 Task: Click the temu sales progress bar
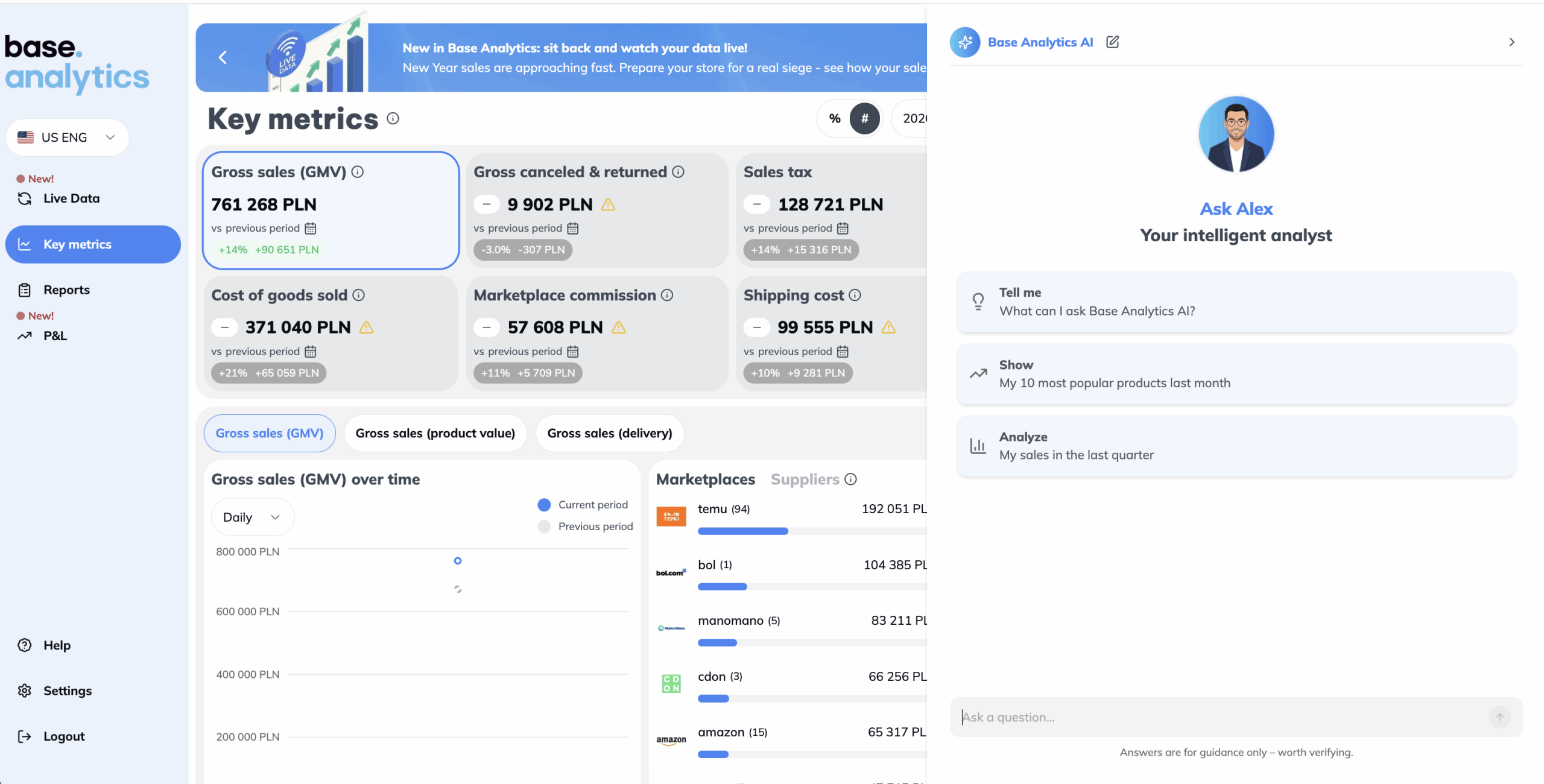743,531
